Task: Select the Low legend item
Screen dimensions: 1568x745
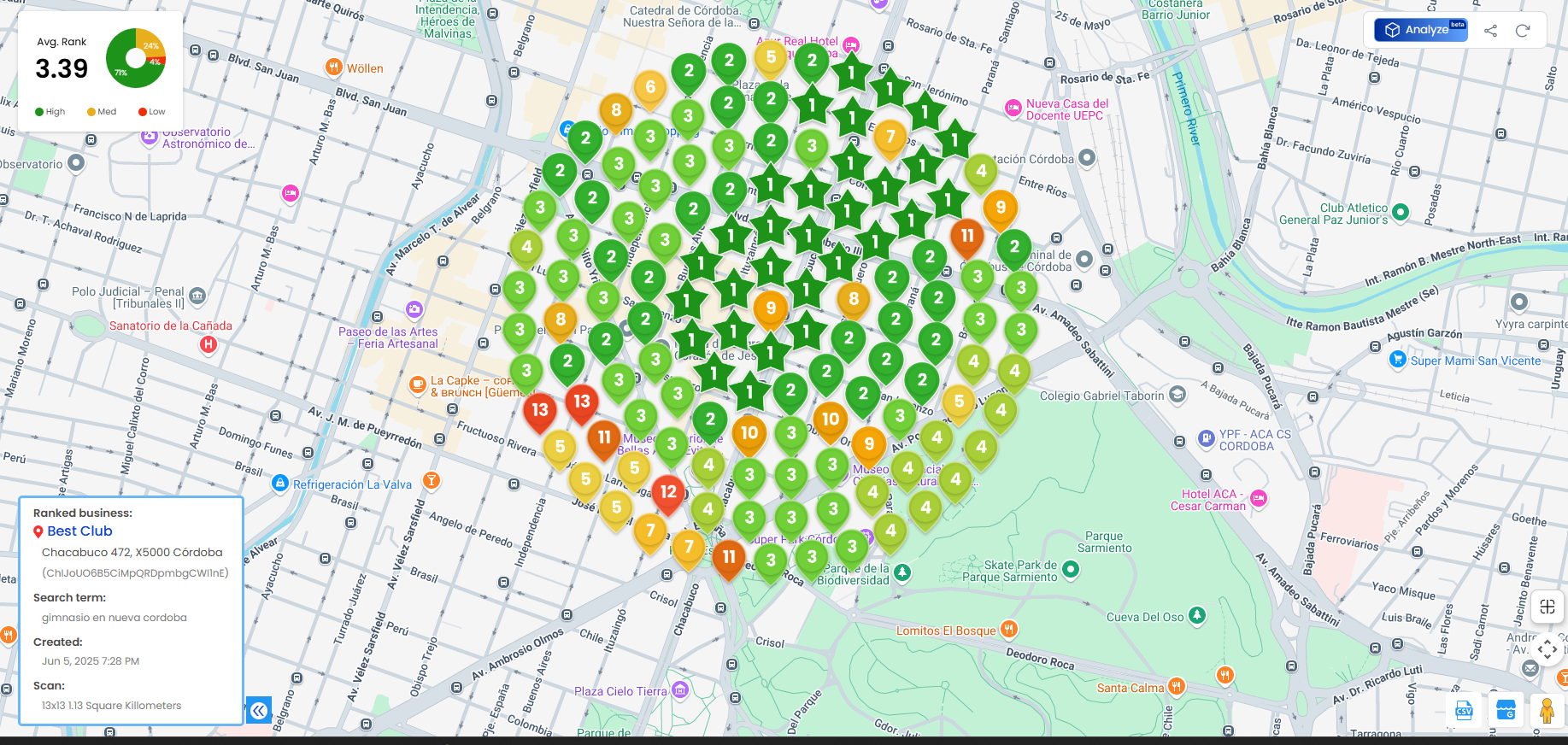Action: click(x=152, y=112)
